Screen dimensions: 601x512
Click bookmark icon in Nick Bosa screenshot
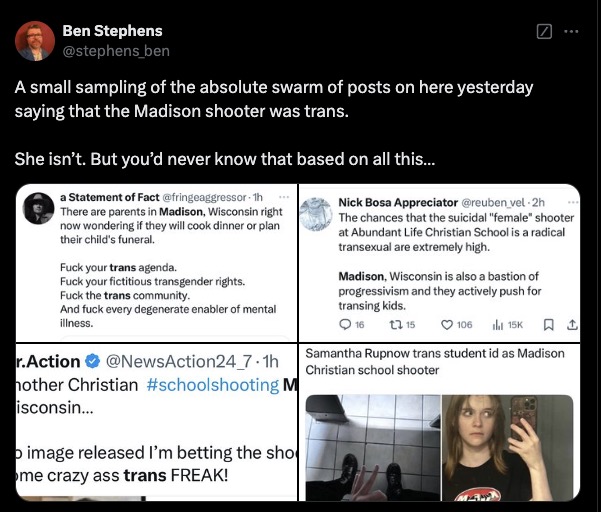tap(547, 324)
